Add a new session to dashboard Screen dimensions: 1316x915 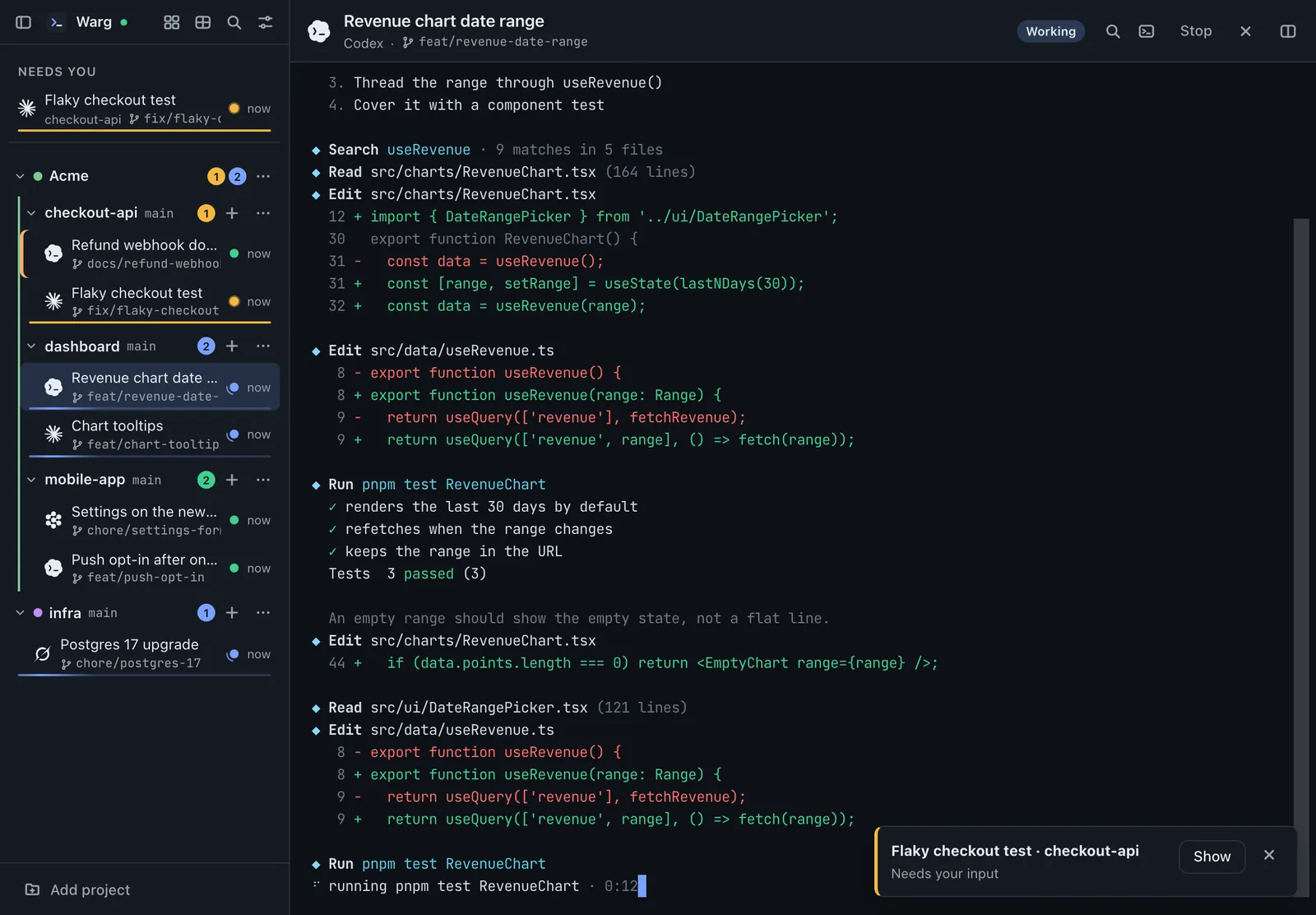232,346
